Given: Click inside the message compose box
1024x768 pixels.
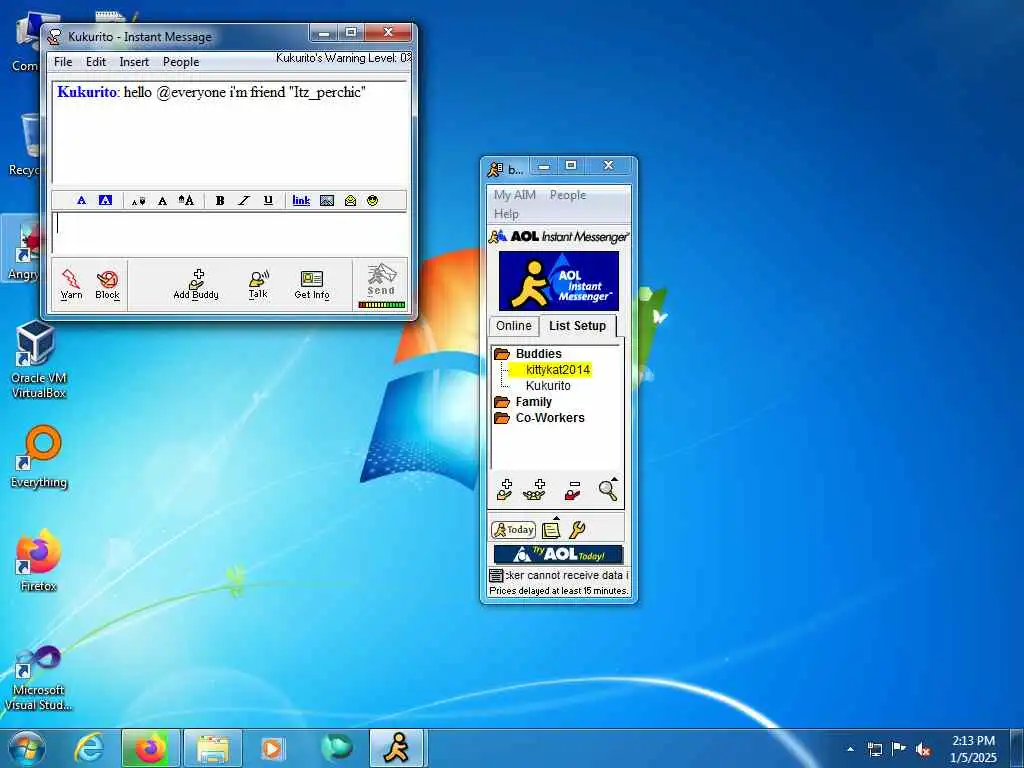Looking at the screenshot, I should 230,233.
